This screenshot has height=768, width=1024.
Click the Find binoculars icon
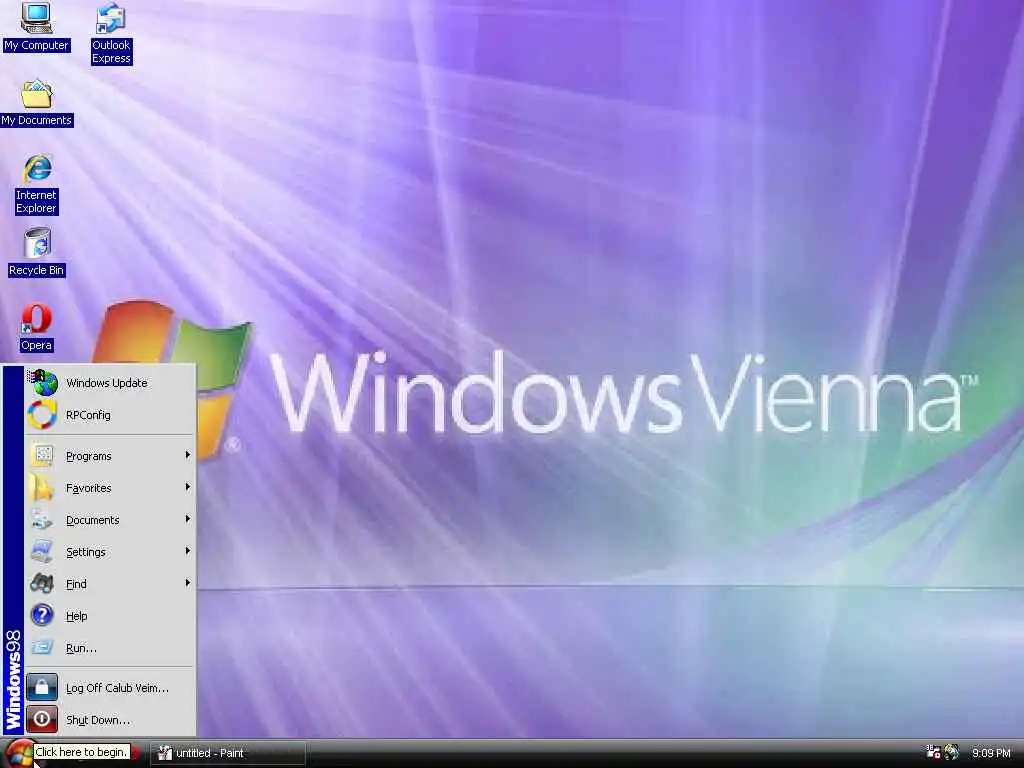[x=42, y=583]
